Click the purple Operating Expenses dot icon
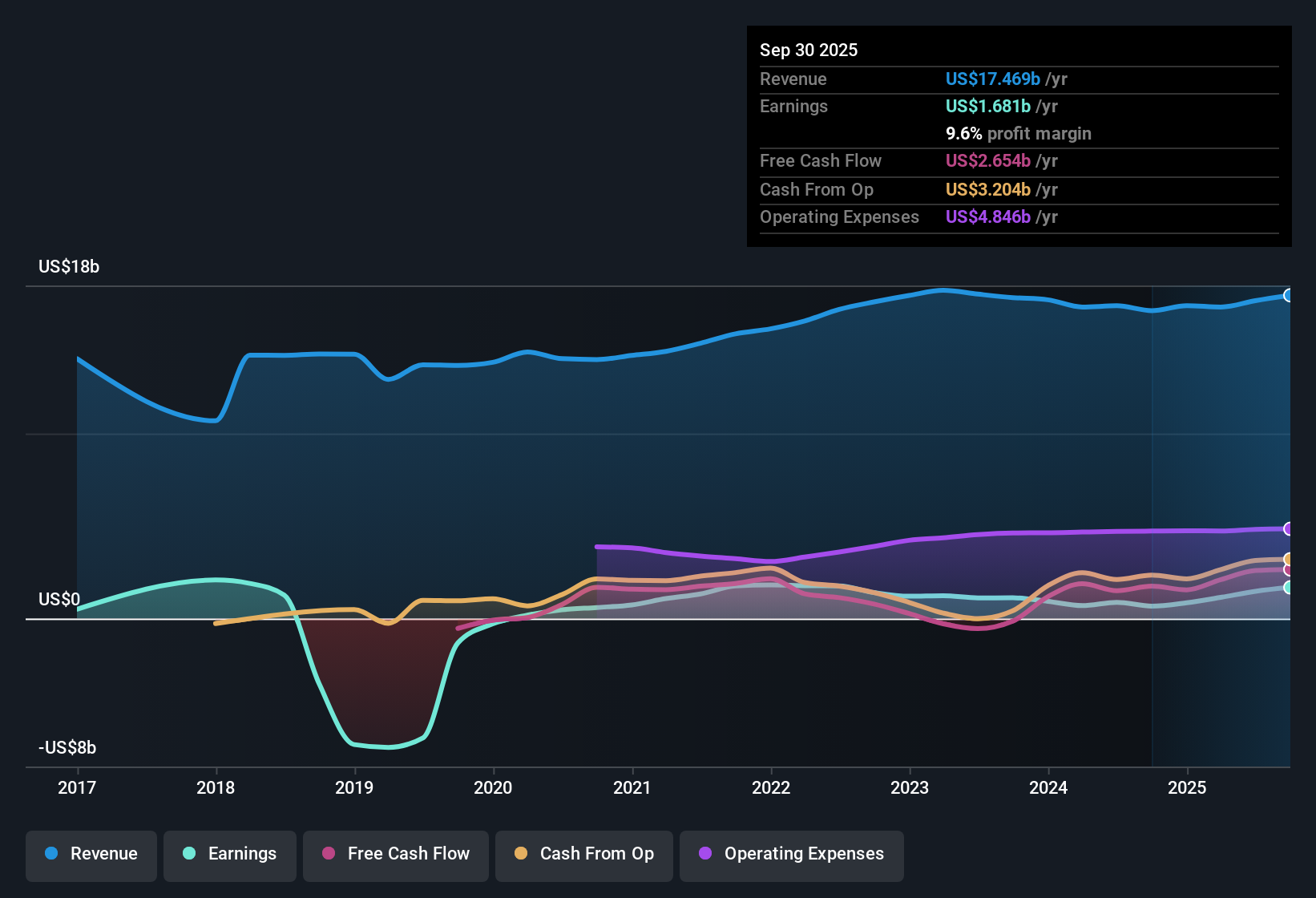This screenshot has width=1316, height=898. tap(704, 855)
